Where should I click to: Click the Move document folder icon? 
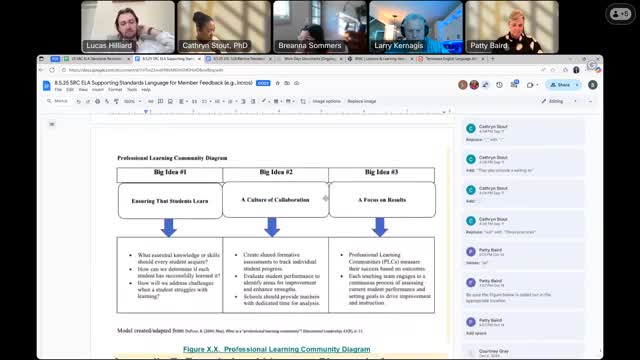pyautogui.click(x=287, y=83)
